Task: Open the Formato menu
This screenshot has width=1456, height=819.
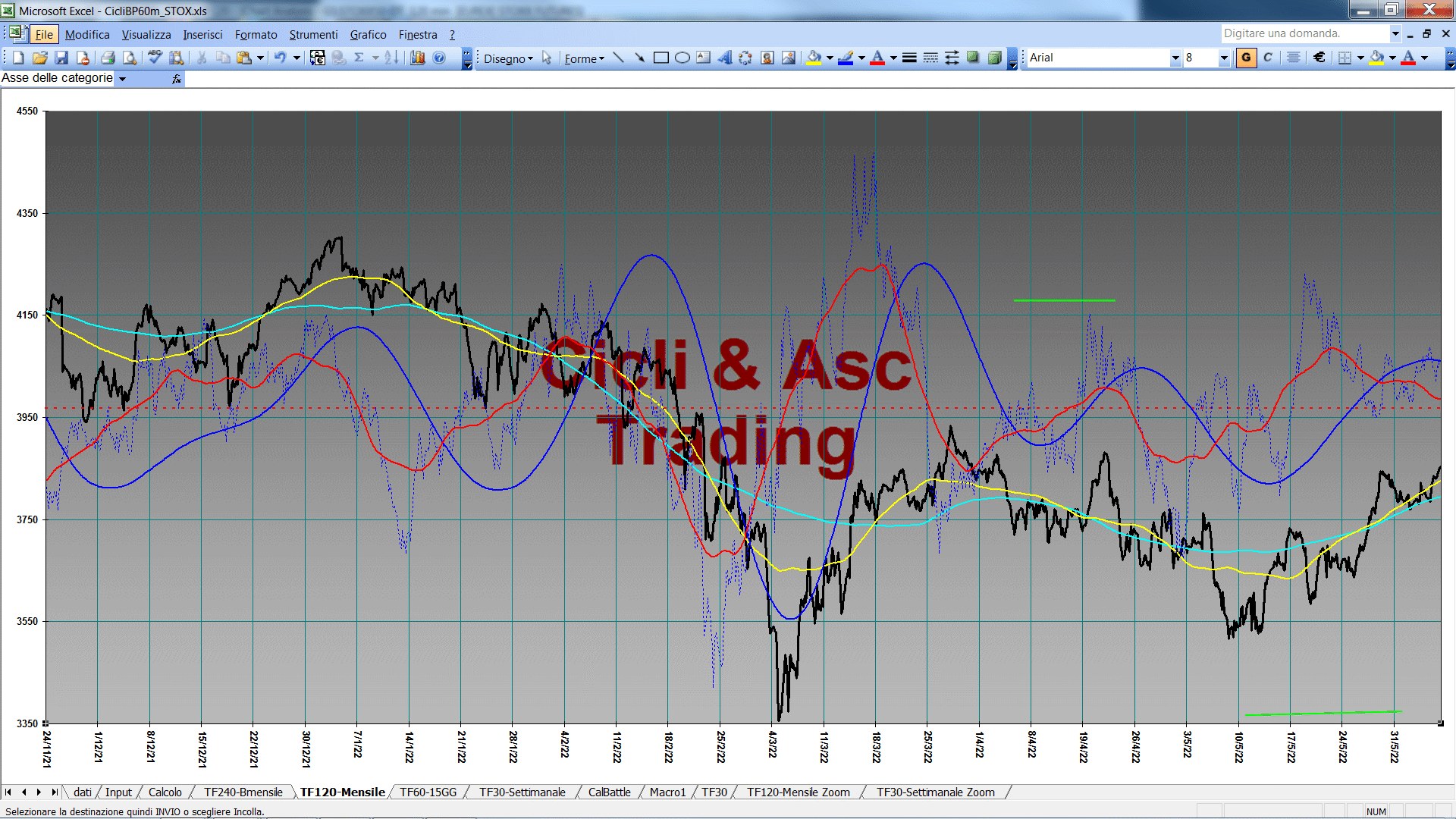Action: coord(256,35)
